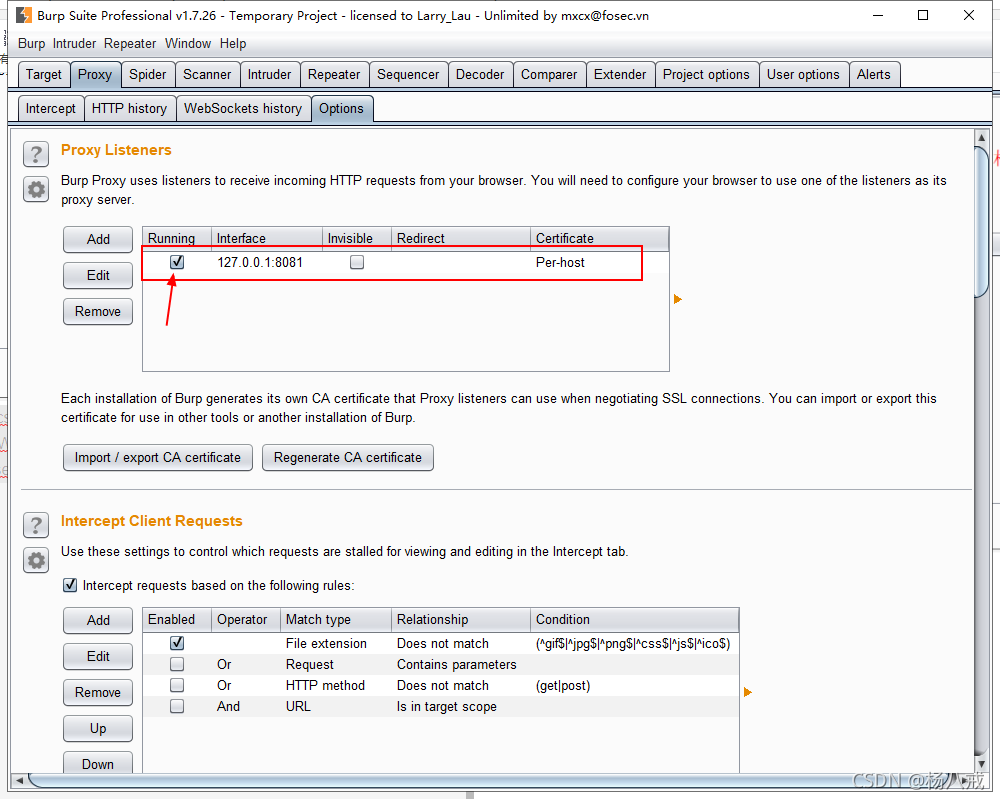Switch to the Target tab
Image resolution: width=1000 pixels, height=799 pixels.
[43, 75]
